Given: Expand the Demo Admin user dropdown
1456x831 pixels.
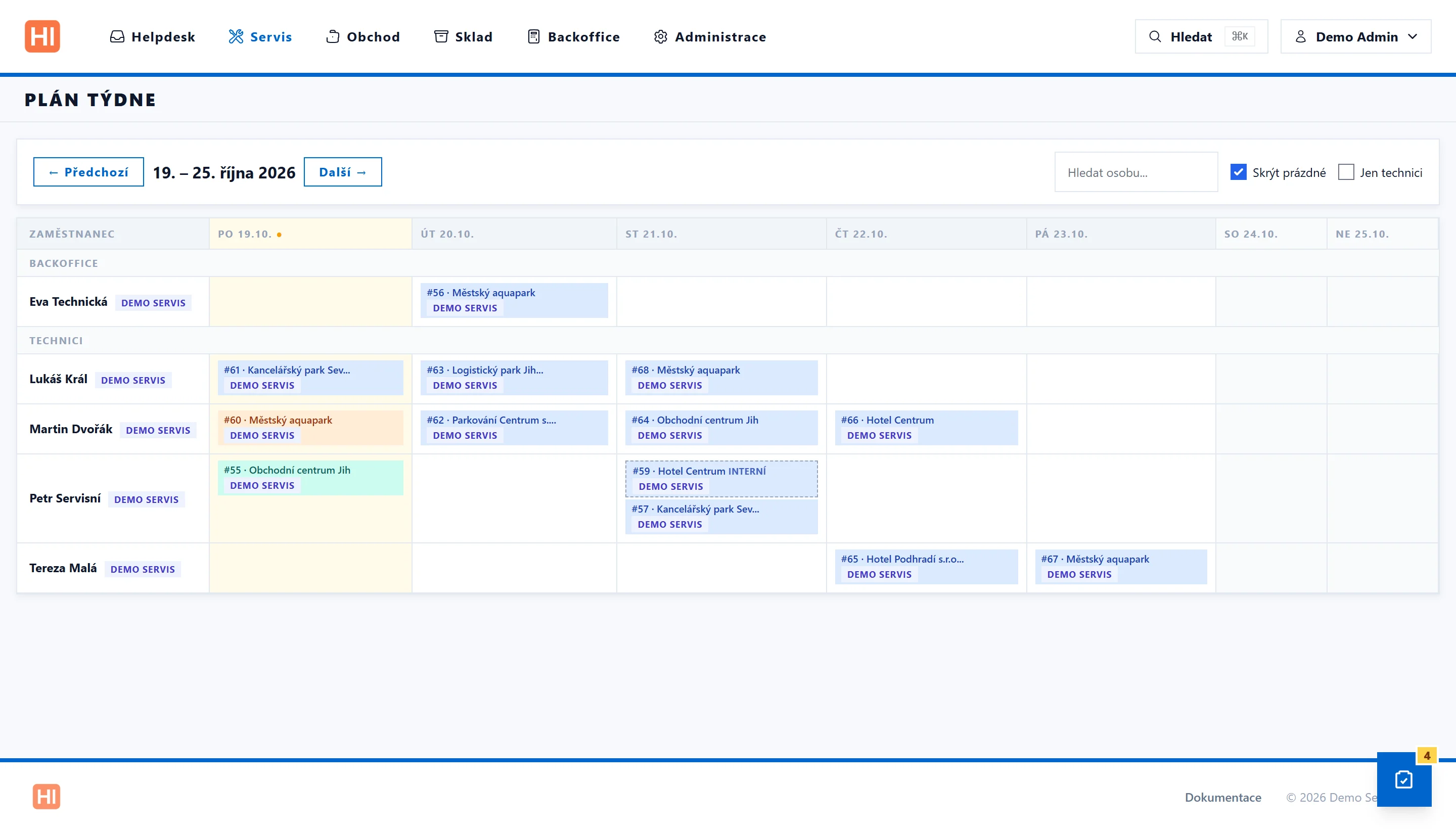Looking at the screenshot, I should click(x=1355, y=36).
